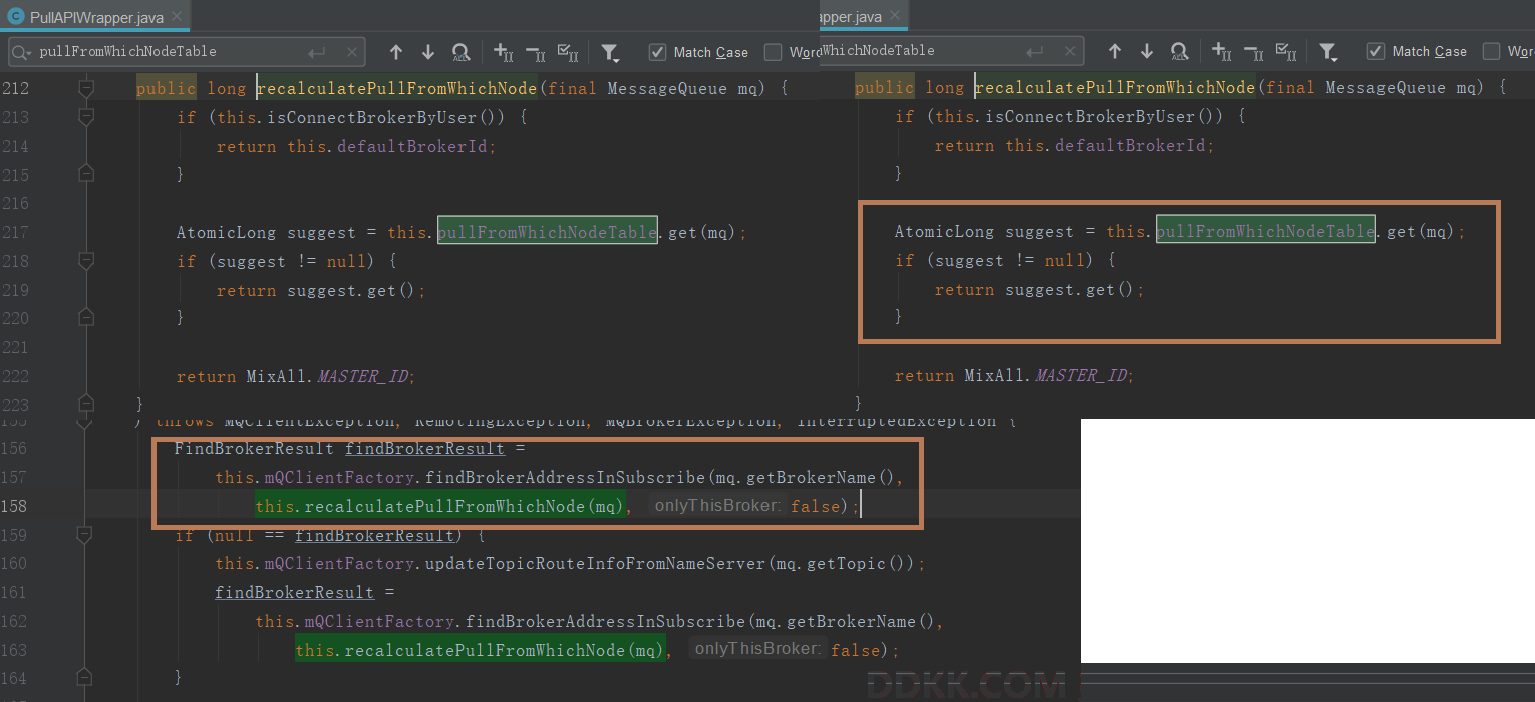Screen dimensions: 1535x702
Task: Collapse the if block at line 213
Action: pos(86,118)
